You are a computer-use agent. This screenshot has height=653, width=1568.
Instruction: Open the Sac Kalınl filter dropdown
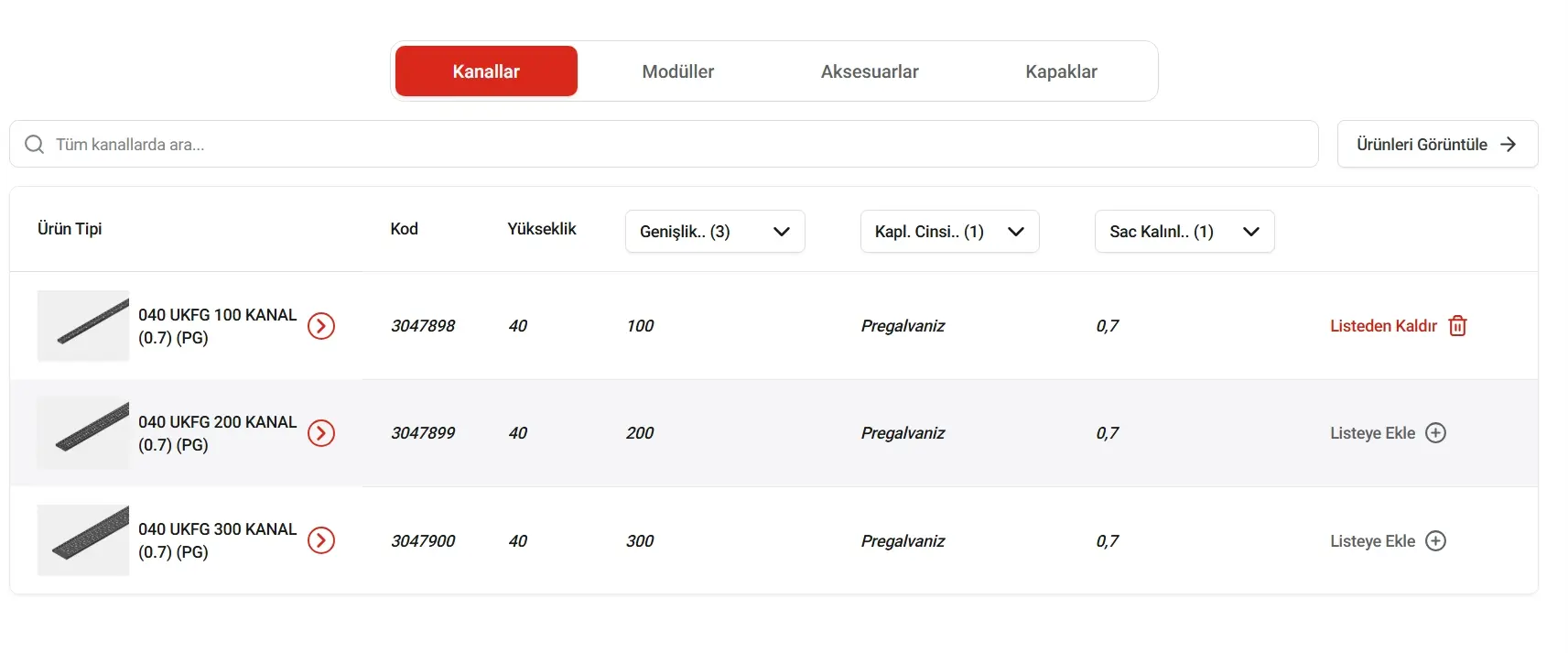click(x=1184, y=232)
